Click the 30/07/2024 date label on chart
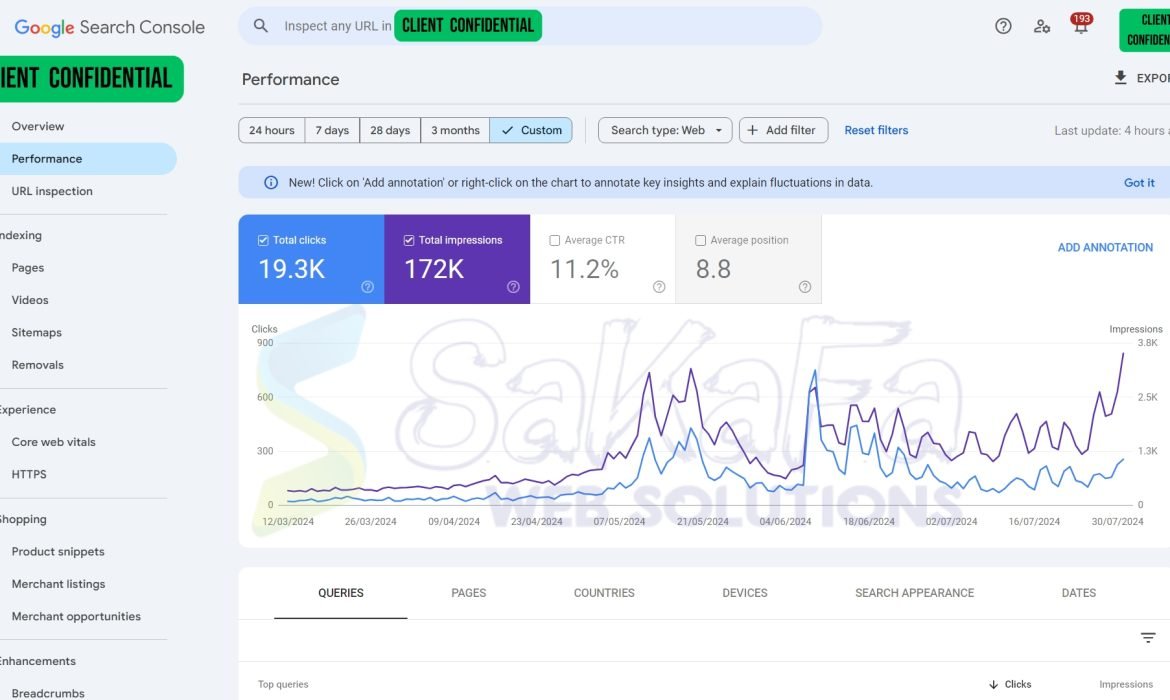Image resolution: width=1170 pixels, height=700 pixels. point(1117,522)
